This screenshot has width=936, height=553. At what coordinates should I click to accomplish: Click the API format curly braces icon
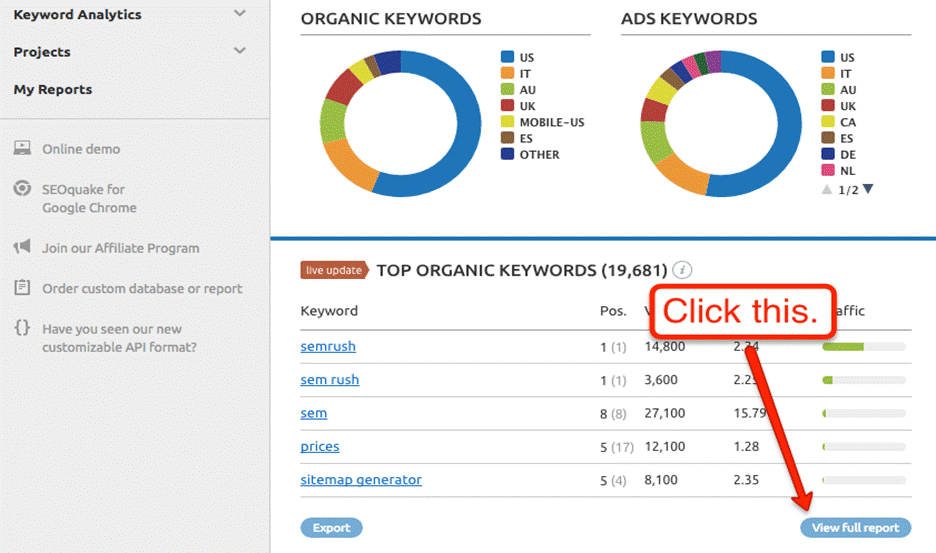point(21,328)
